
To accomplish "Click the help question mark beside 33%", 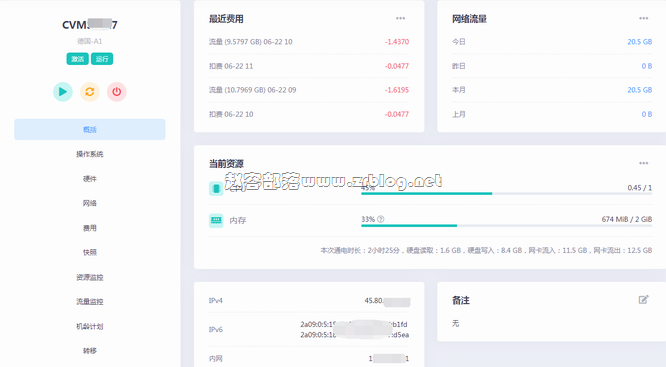I will click(x=381, y=219).
